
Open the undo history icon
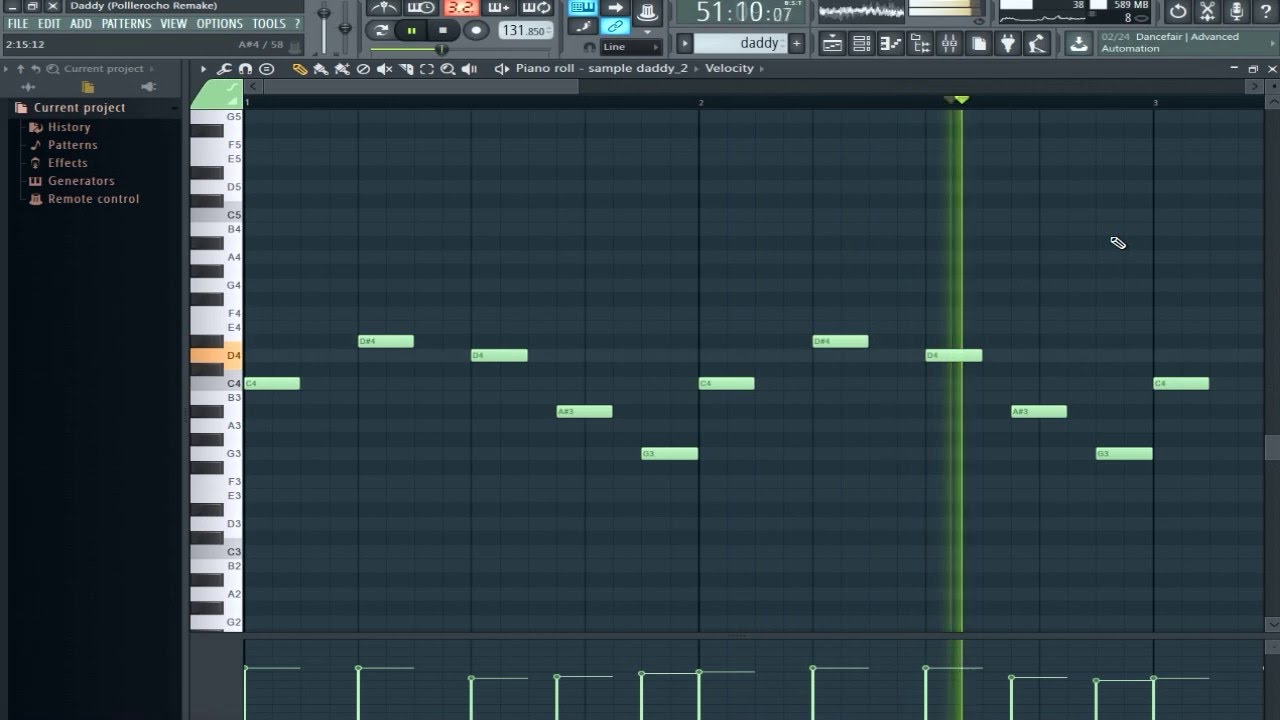[x=1178, y=12]
